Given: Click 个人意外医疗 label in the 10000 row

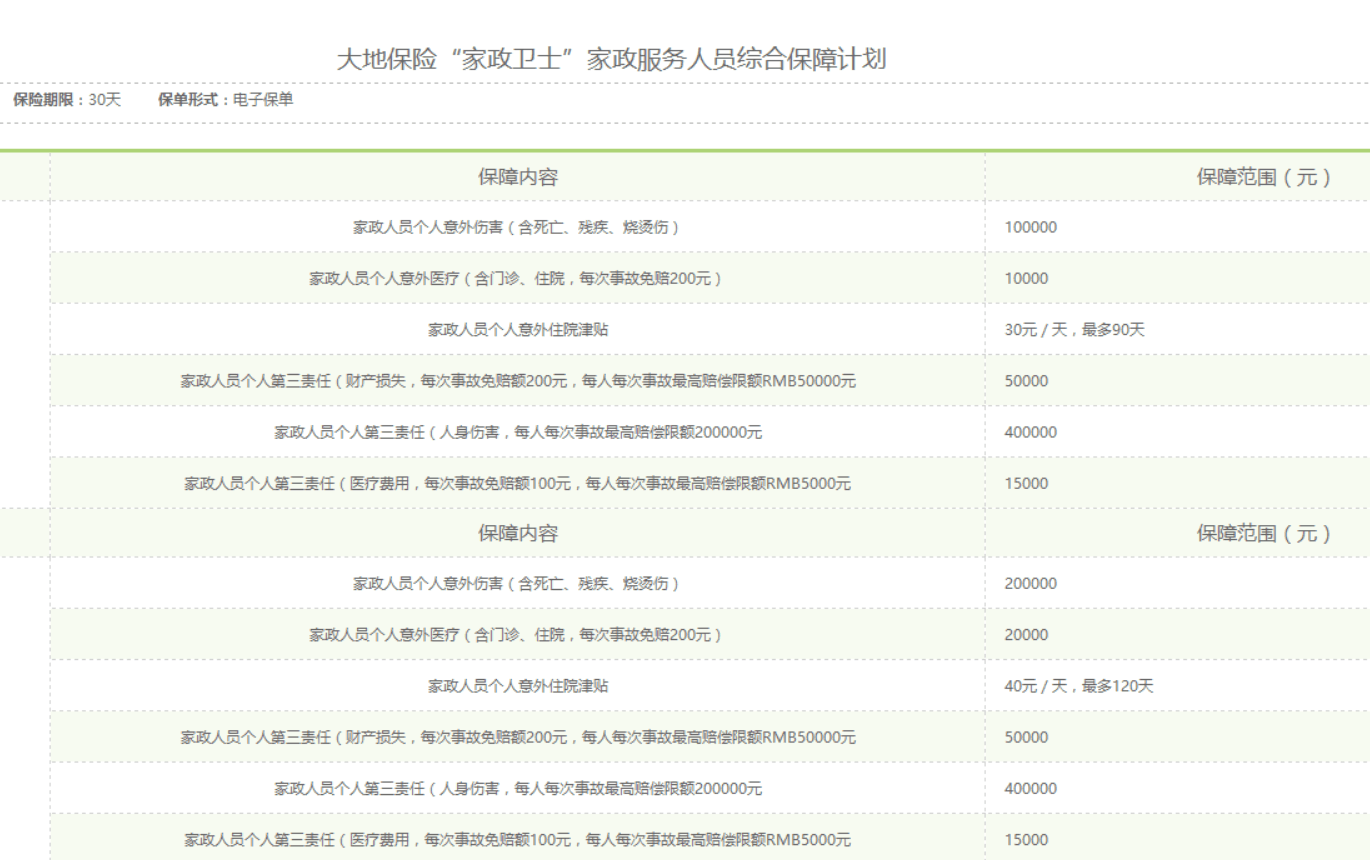Looking at the screenshot, I should [x=517, y=279].
